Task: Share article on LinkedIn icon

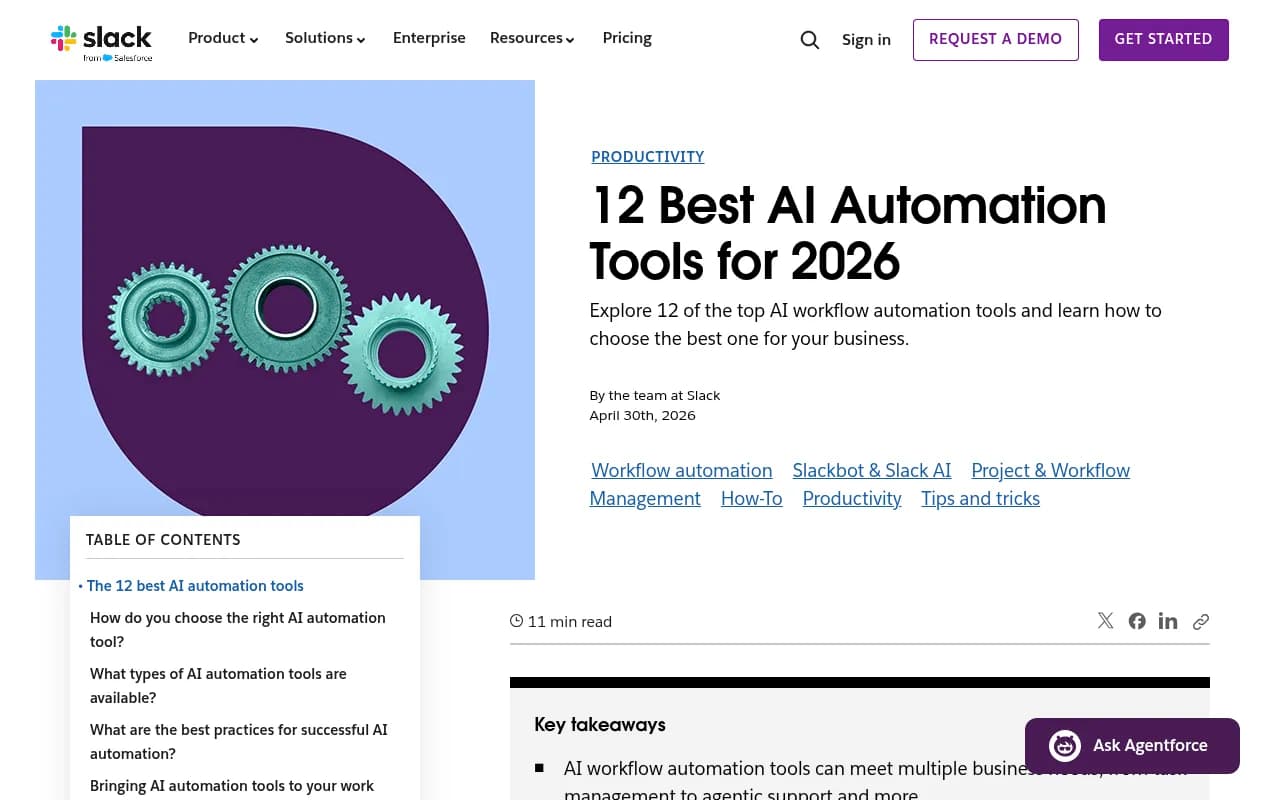Action: (1168, 621)
